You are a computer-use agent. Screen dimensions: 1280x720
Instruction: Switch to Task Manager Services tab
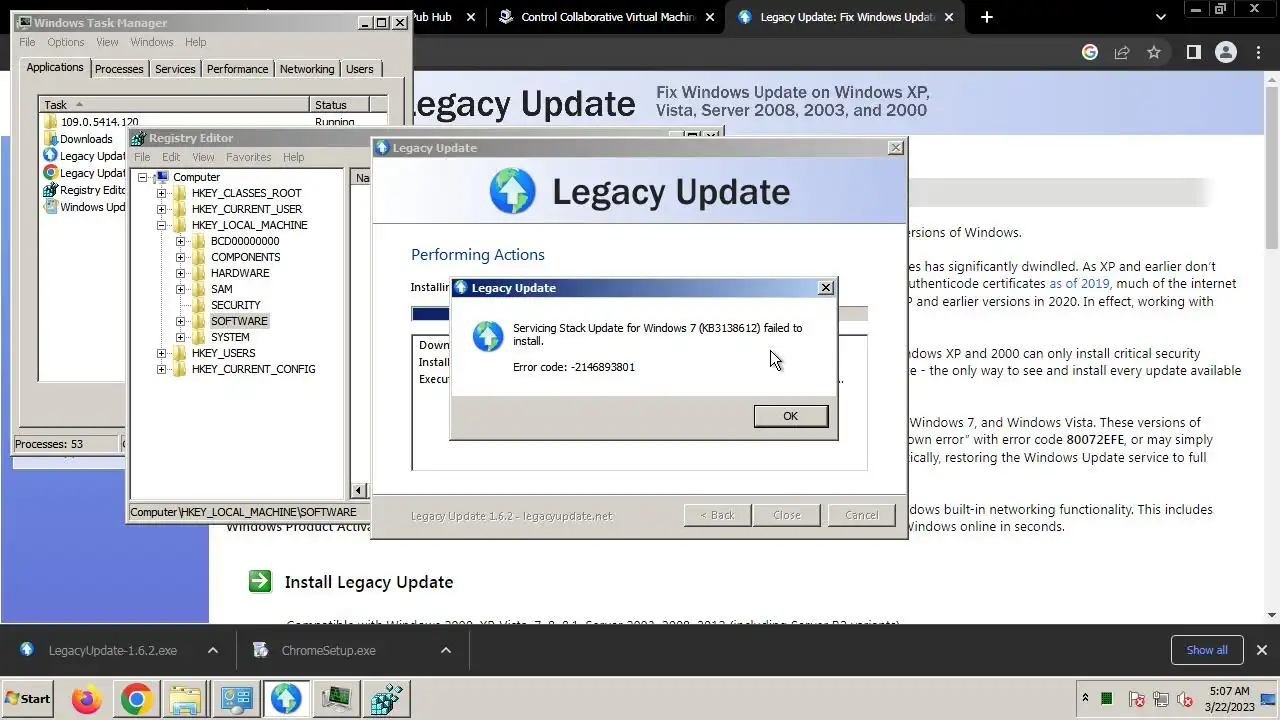(x=175, y=69)
